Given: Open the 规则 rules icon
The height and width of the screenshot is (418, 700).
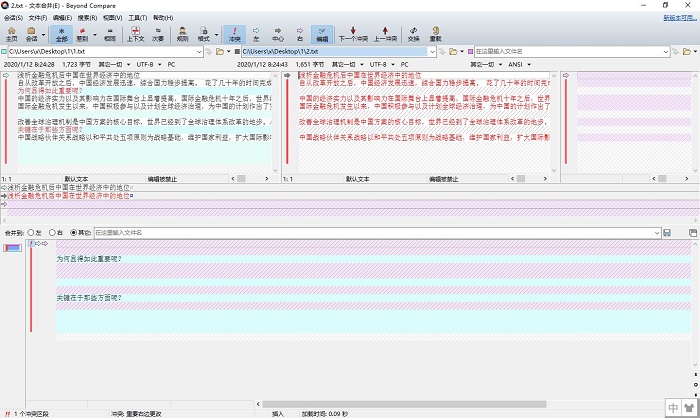Looking at the screenshot, I should 182,34.
